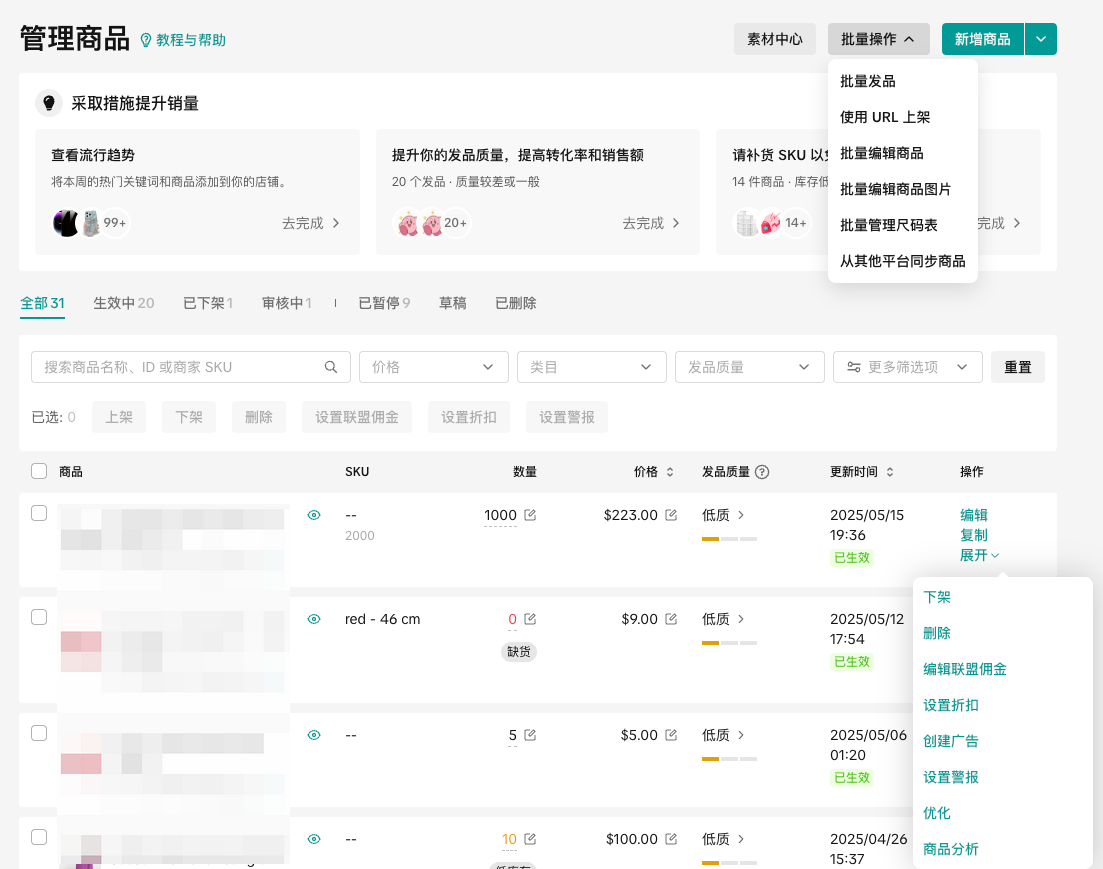This screenshot has width=1103, height=869.
Task: Expand the arrow dropdown next to 新增商品
Action: pyautogui.click(x=1041, y=39)
